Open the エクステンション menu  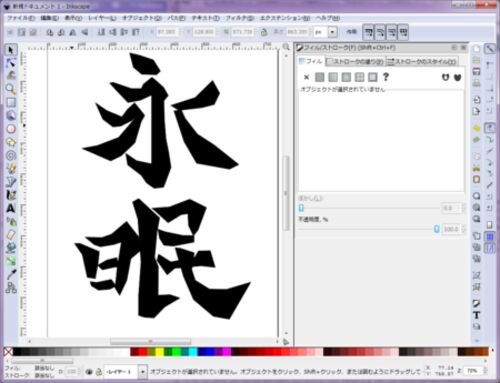(285, 18)
